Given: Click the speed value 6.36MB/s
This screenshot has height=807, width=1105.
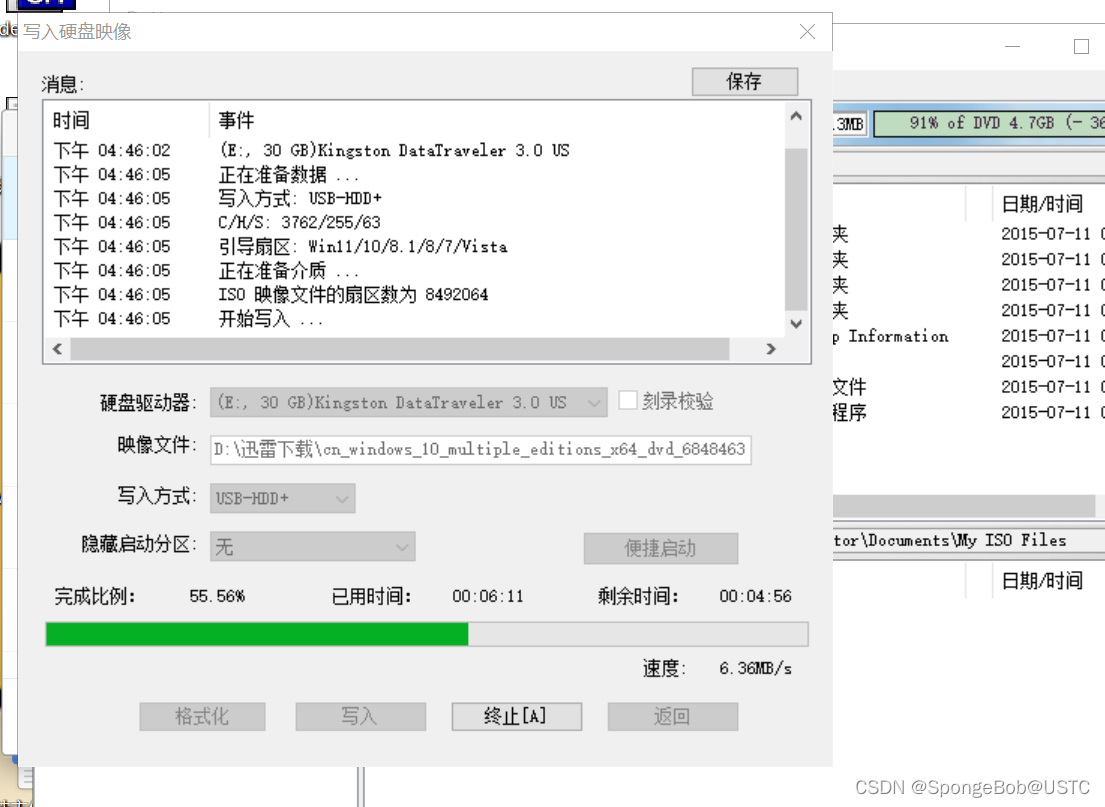Looking at the screenshot, I should (755, 668).
